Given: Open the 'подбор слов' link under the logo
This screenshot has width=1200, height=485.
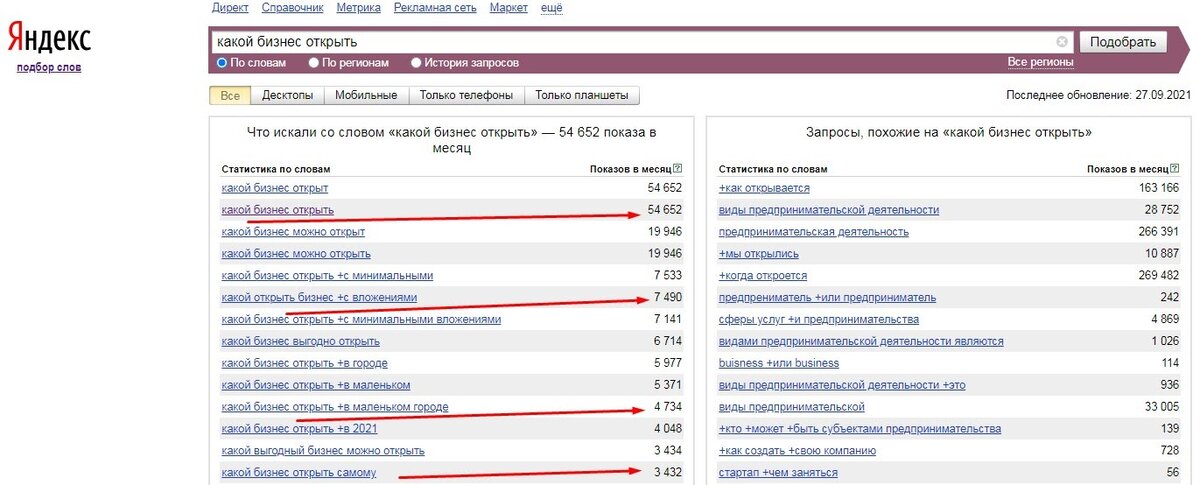Looking at the screenshot, I should (49, 67).
